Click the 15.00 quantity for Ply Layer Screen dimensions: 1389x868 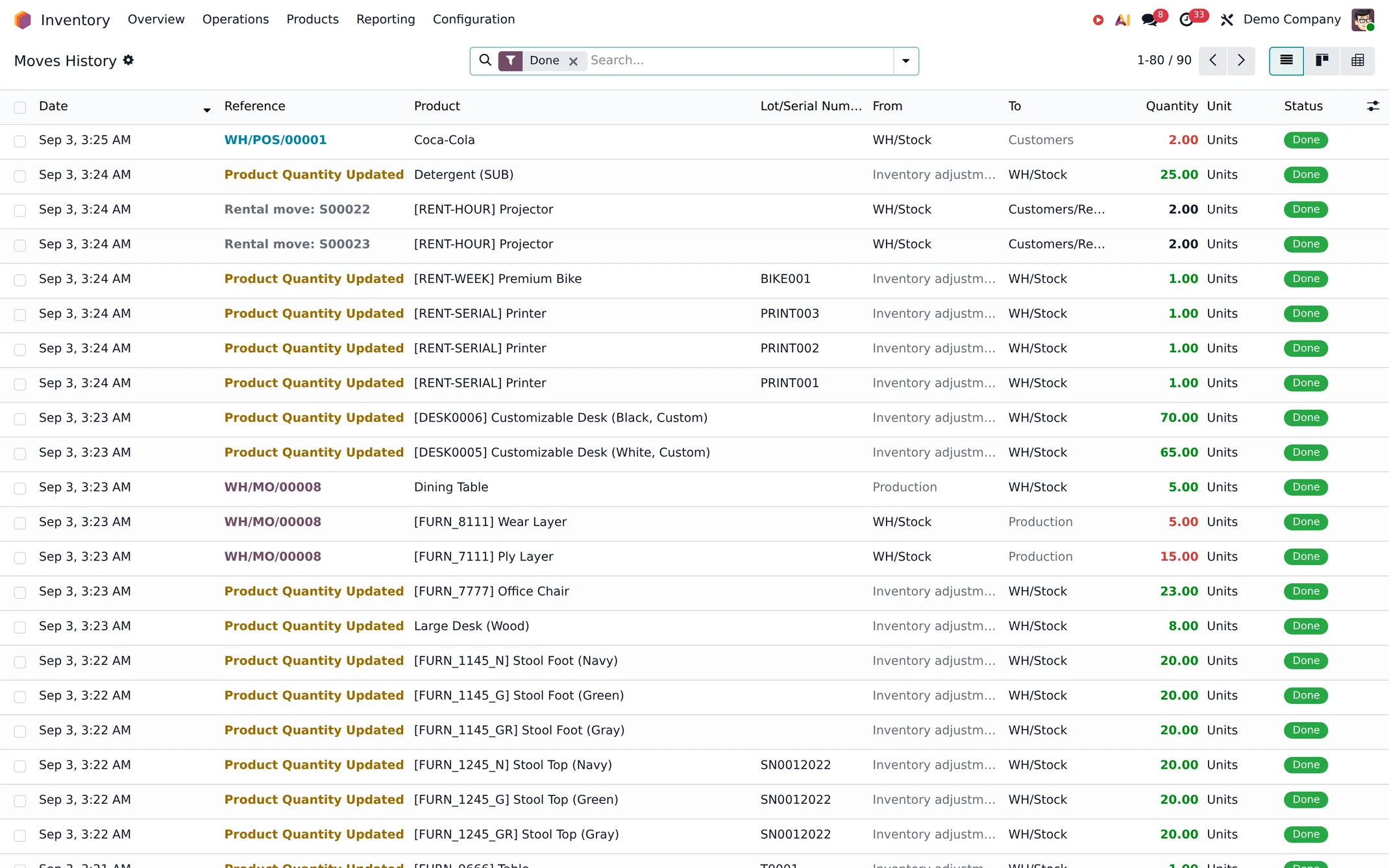(1179, 556)
